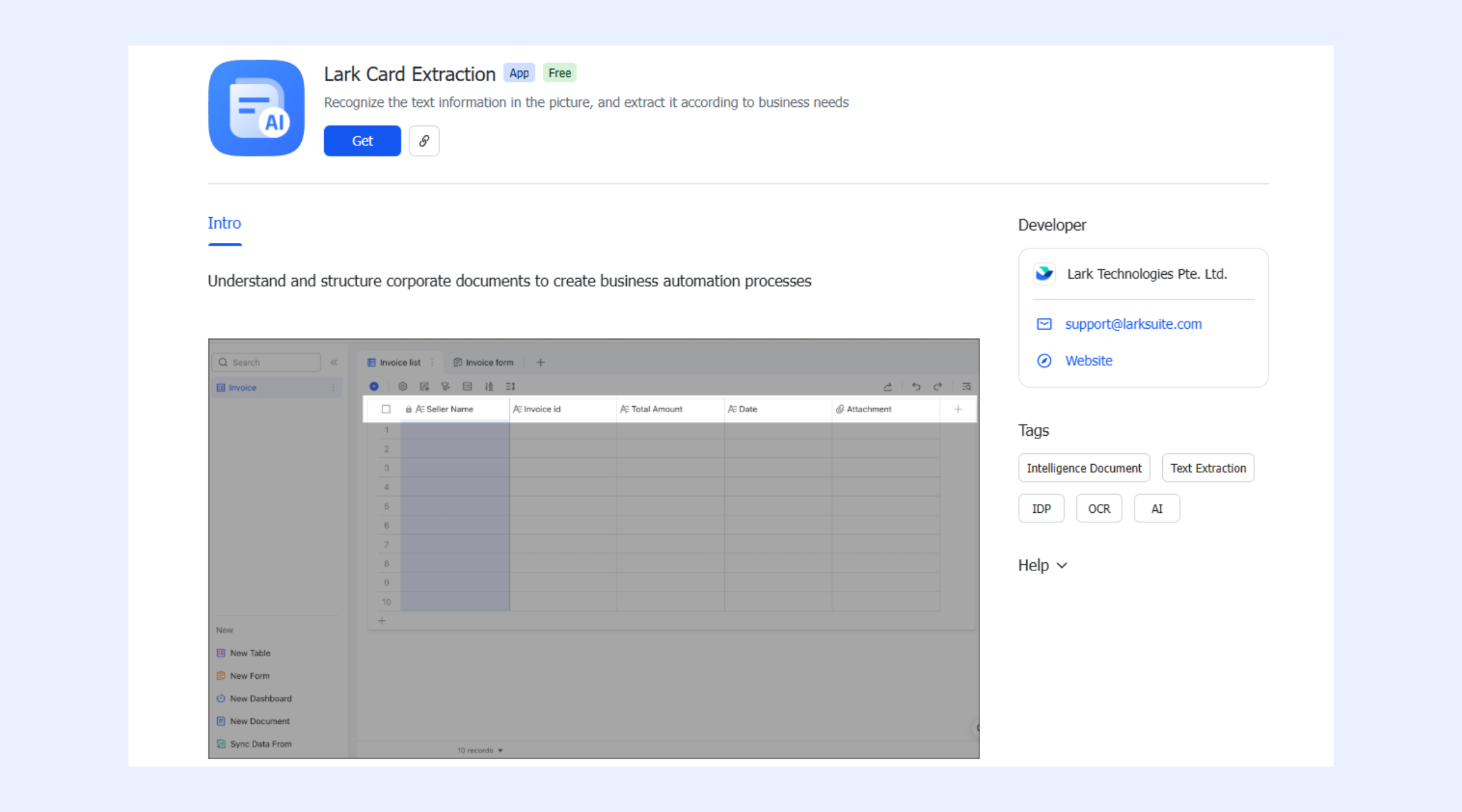
Task: Open the field configuration toolbar icon
Action: click(424, 386)
